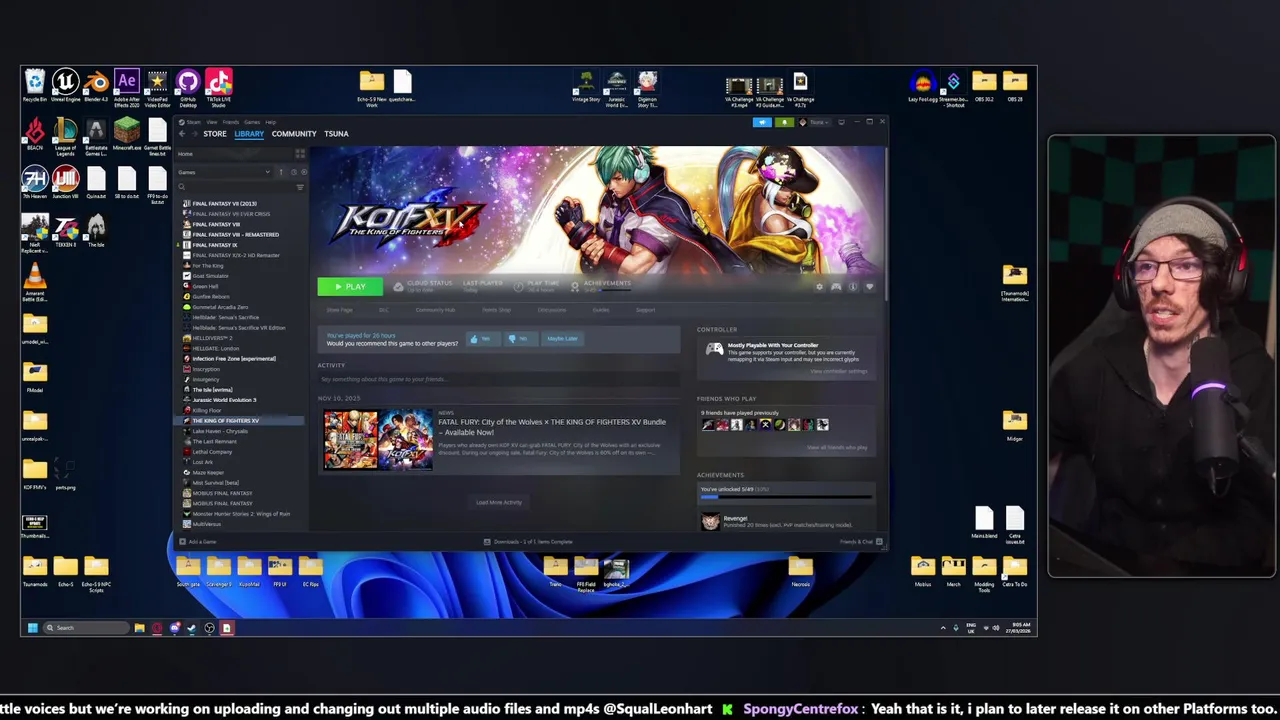The width and height of the screenshot is (1280, 720).
Task: Click the Windows taskbar Search box
Action: click(86, 628)
